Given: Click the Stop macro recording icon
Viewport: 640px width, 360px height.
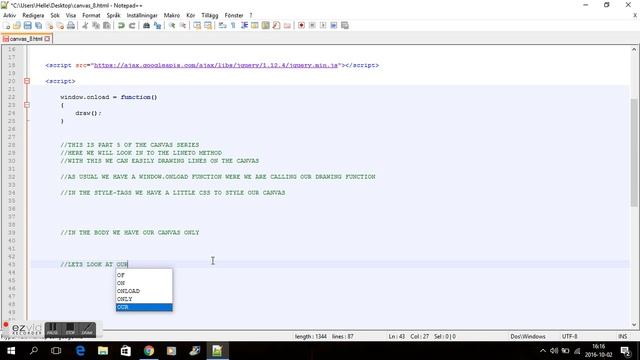Looking at the screenshot, I should tap(312, 25).
